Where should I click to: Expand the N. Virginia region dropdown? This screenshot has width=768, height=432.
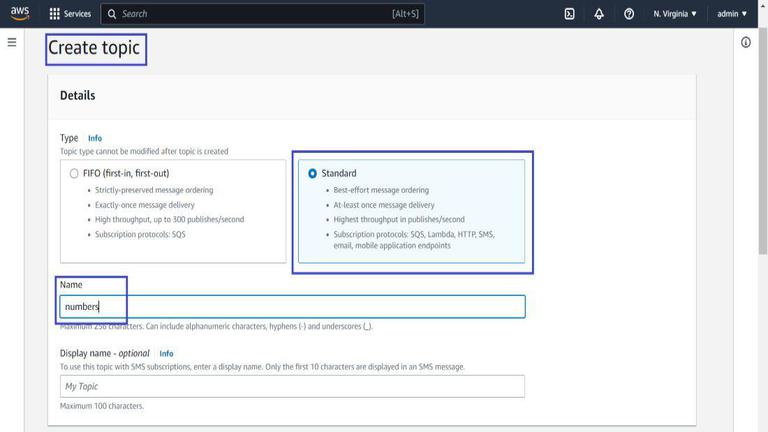pyautogui.click(x=674, y=14)
